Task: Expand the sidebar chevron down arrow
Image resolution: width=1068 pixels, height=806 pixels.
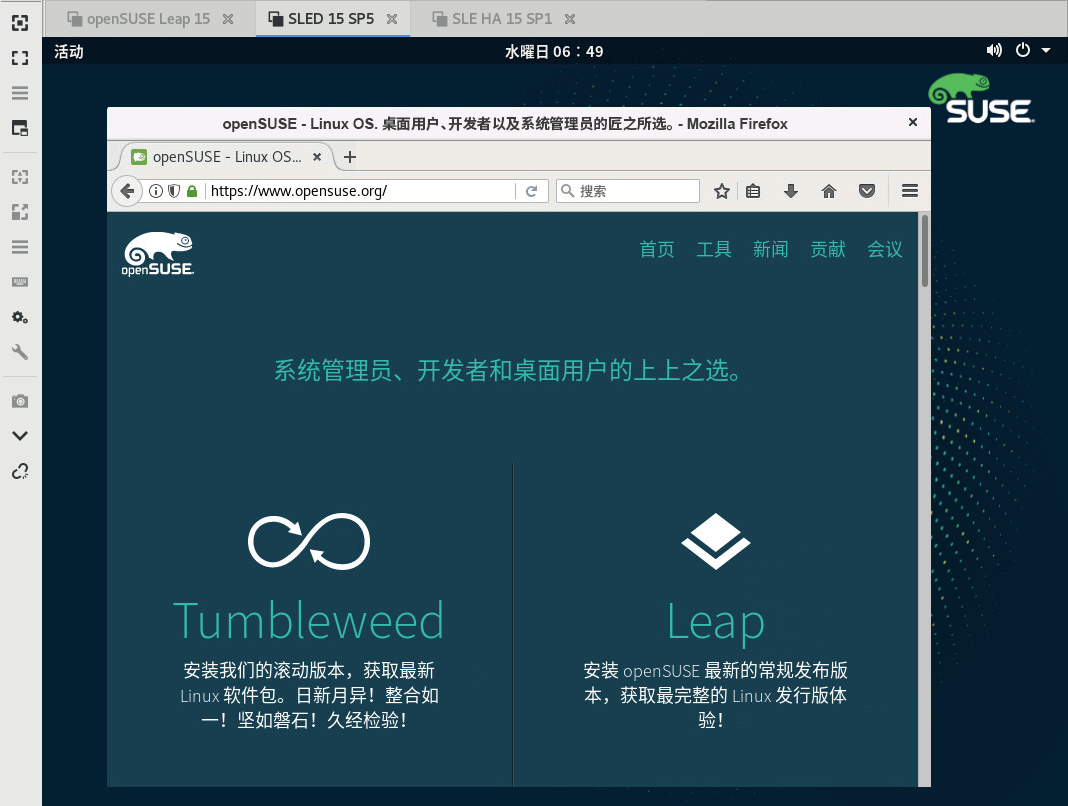Action: pos(20,436)
